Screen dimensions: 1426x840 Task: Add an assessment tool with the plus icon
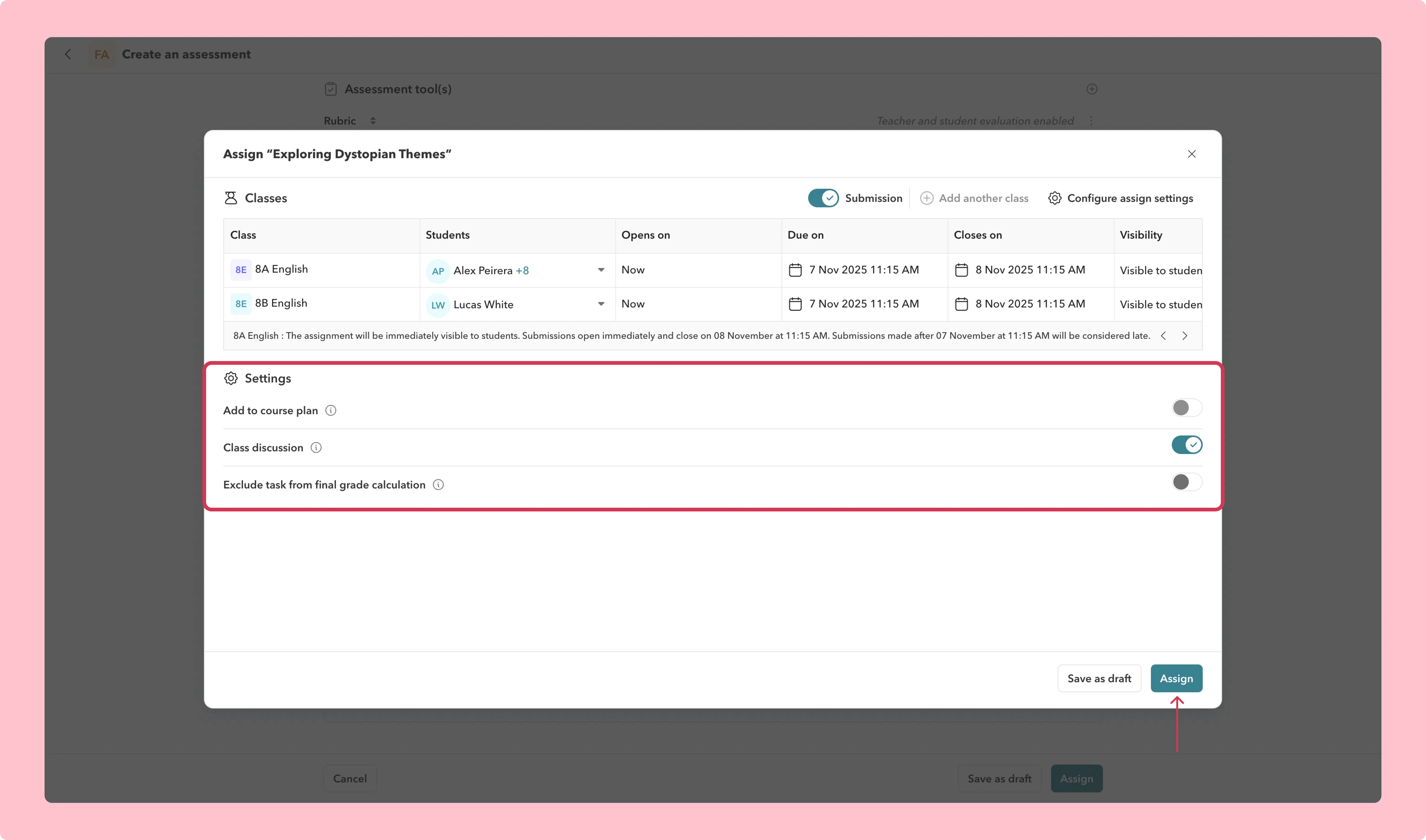coord(1092,89)
